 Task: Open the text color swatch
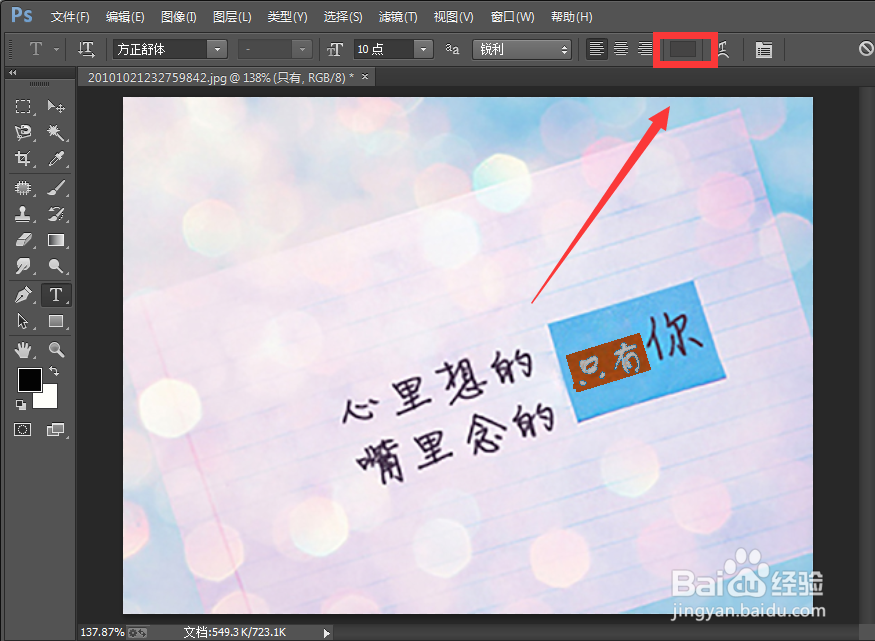683,49
